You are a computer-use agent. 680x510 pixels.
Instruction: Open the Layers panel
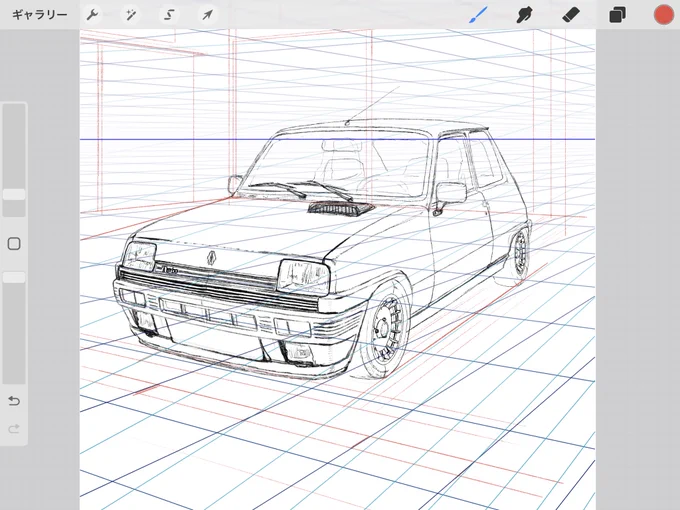(x=617, y=15)
